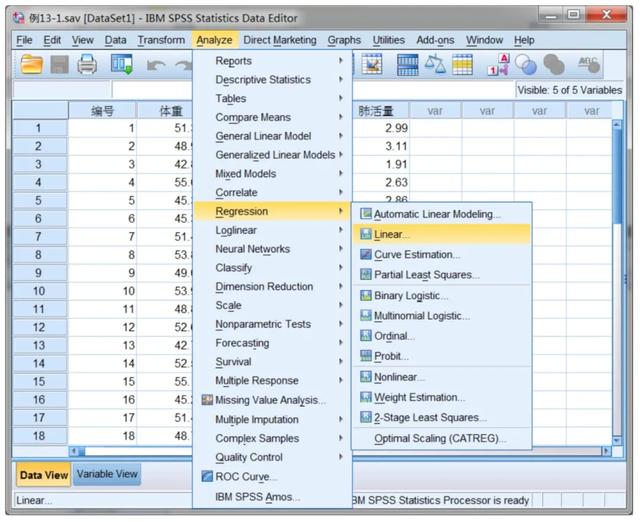
Task: Click the Show all variables gray circles icon
Action: coord(554,65)
